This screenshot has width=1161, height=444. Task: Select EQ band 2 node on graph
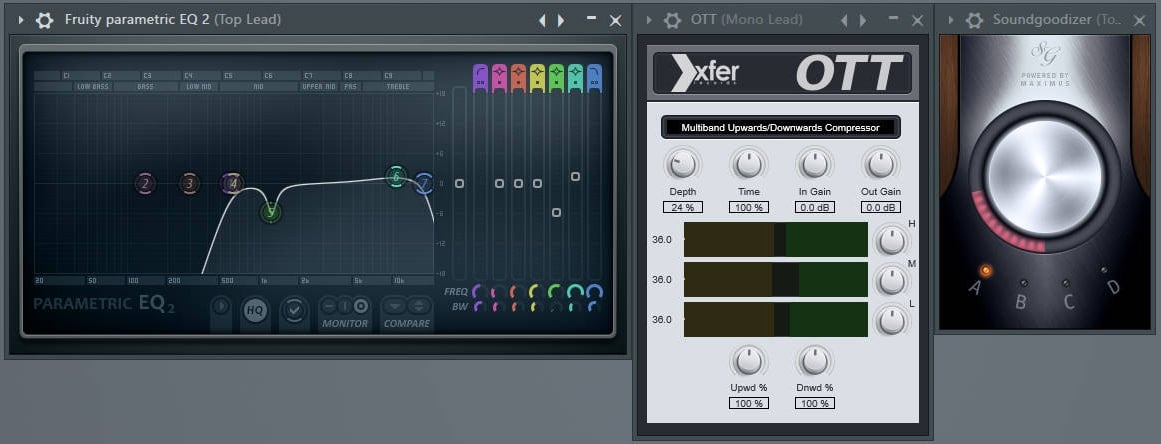point(145,184)
